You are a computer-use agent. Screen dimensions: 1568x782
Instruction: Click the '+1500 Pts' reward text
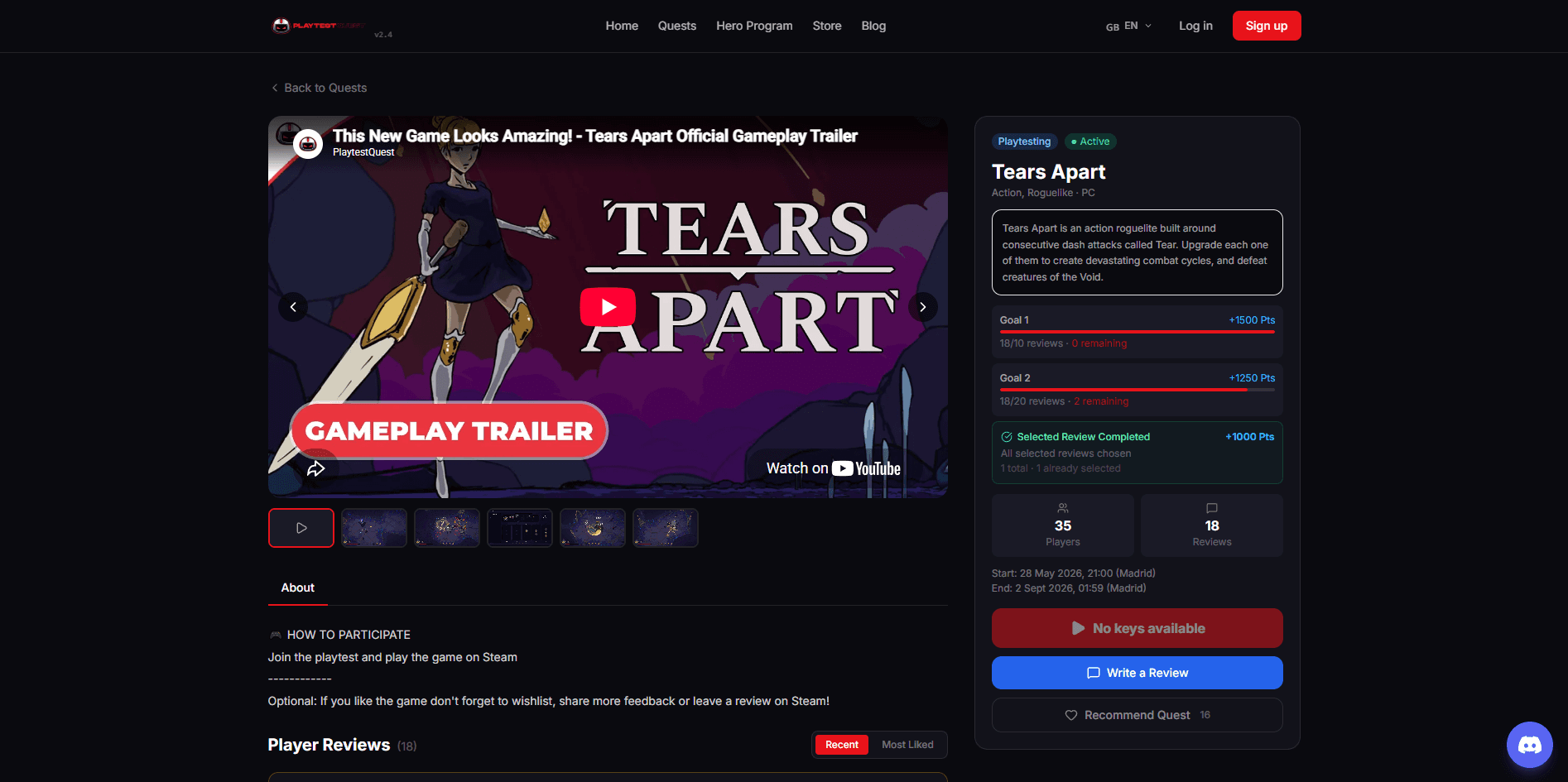click(1252, 320)
